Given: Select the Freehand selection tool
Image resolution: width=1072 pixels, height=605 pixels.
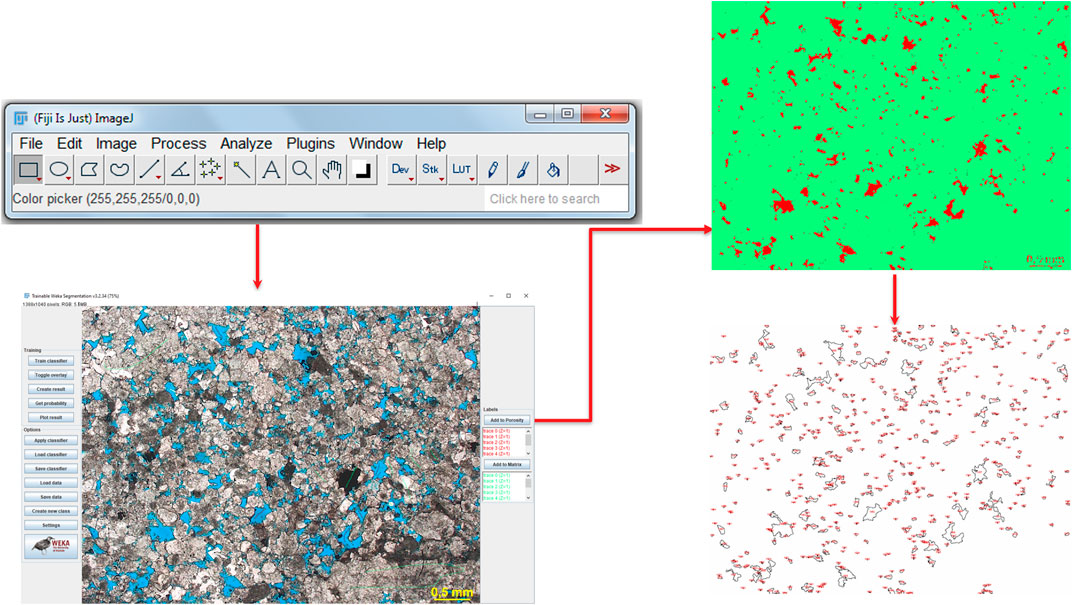Looking at the screenshot, I should pyautogui.click(x=119, y=170).
